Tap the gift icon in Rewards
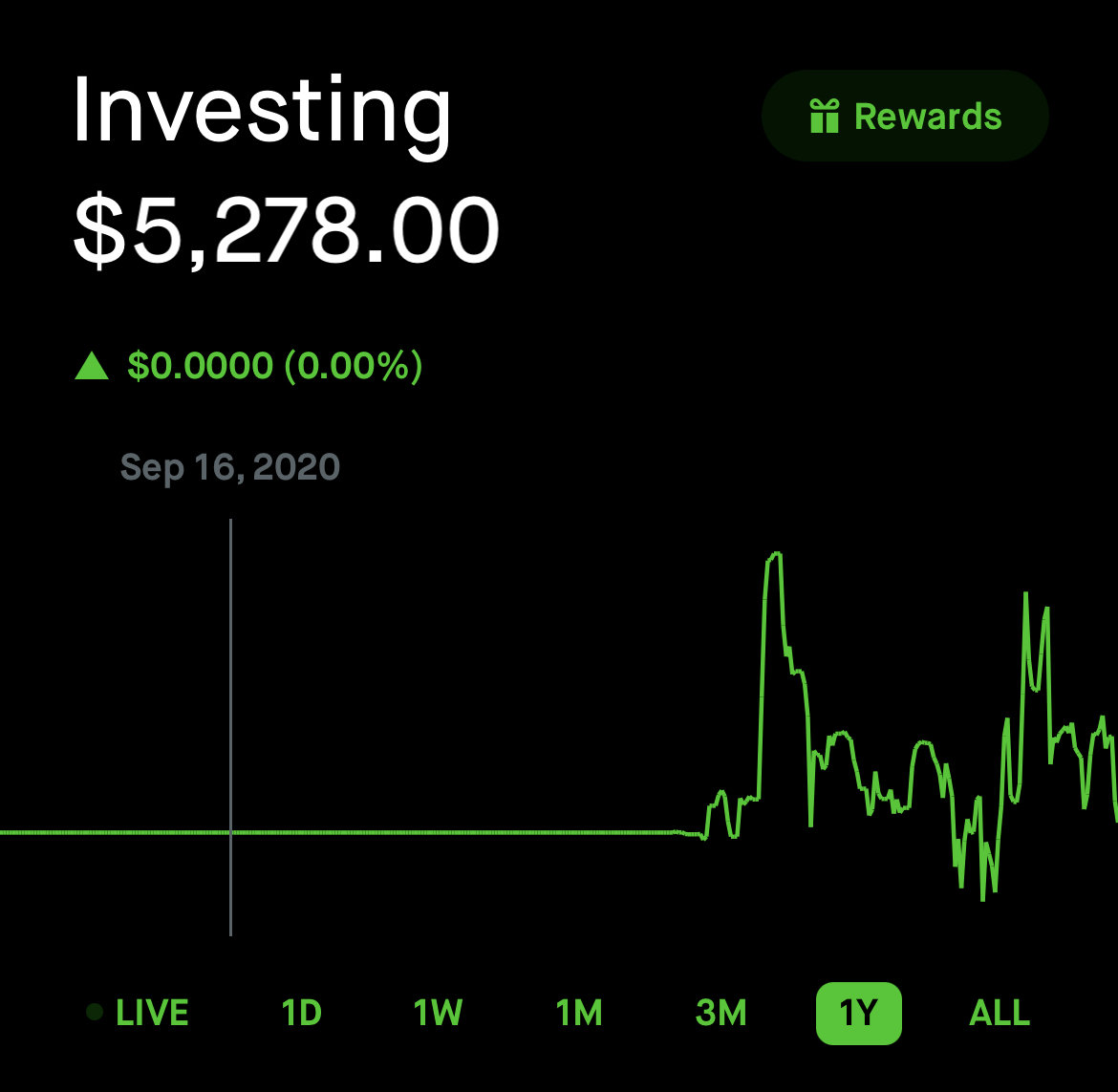Viewport: 1118px width, 1092px height. (x=825, y=117)
